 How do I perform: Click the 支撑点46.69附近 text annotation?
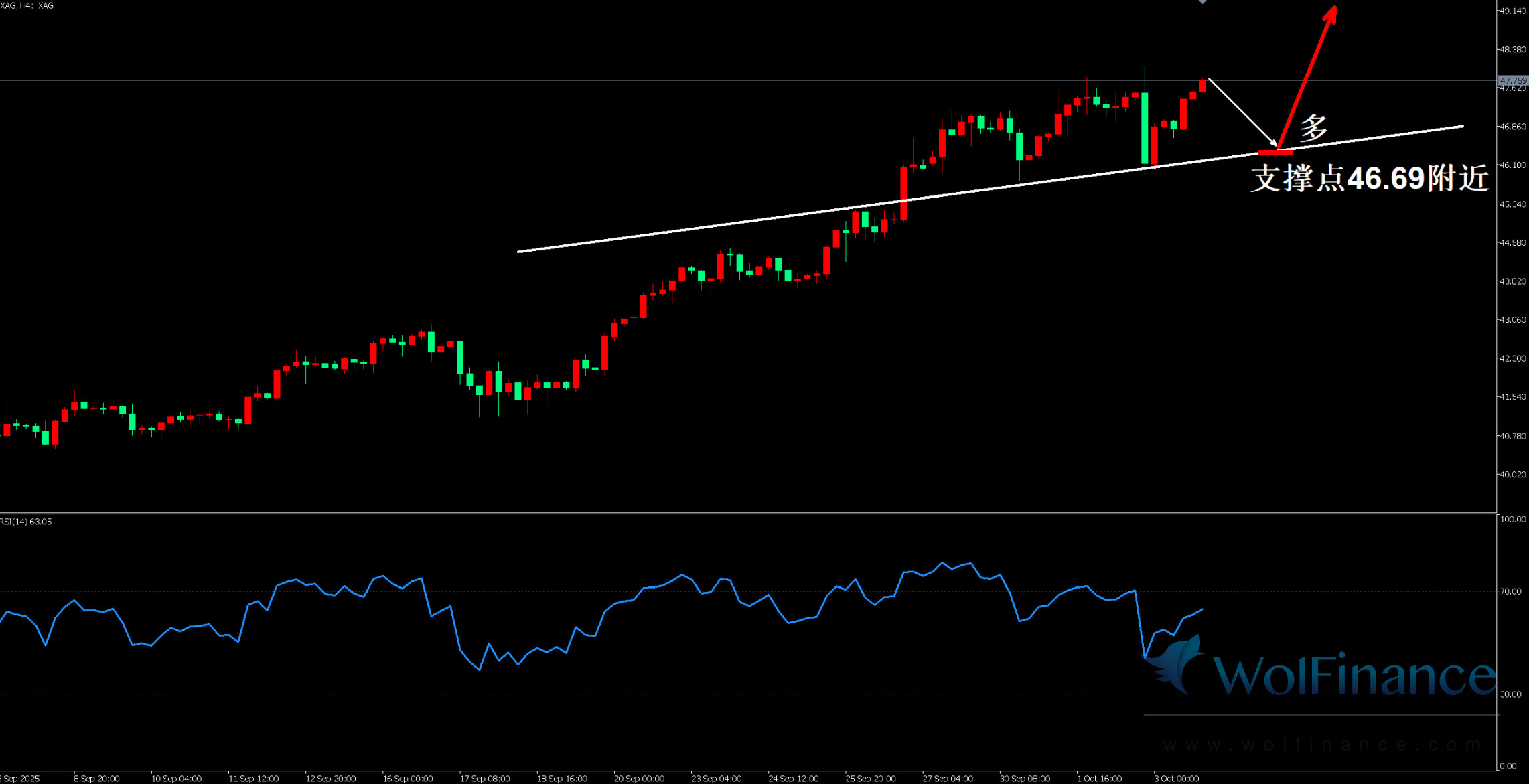pyautogui.click(x=1369, y=179)
